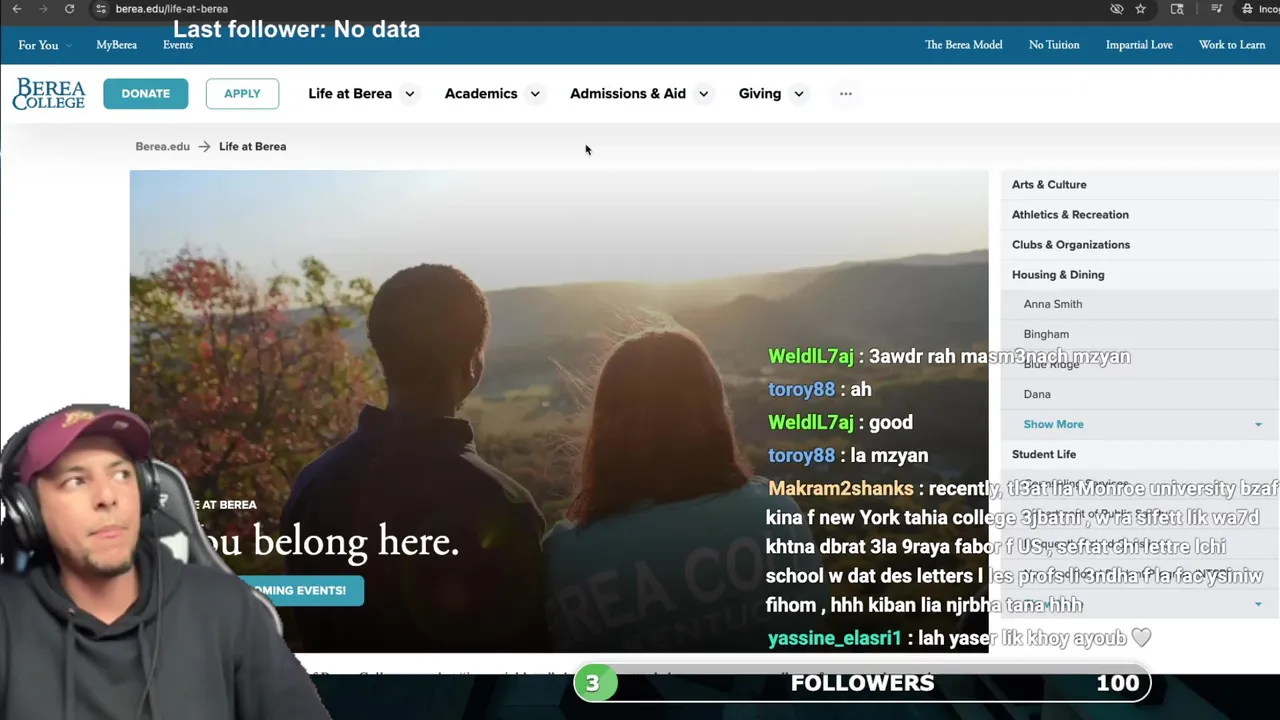Reload the Berea page

click(69, 9)
